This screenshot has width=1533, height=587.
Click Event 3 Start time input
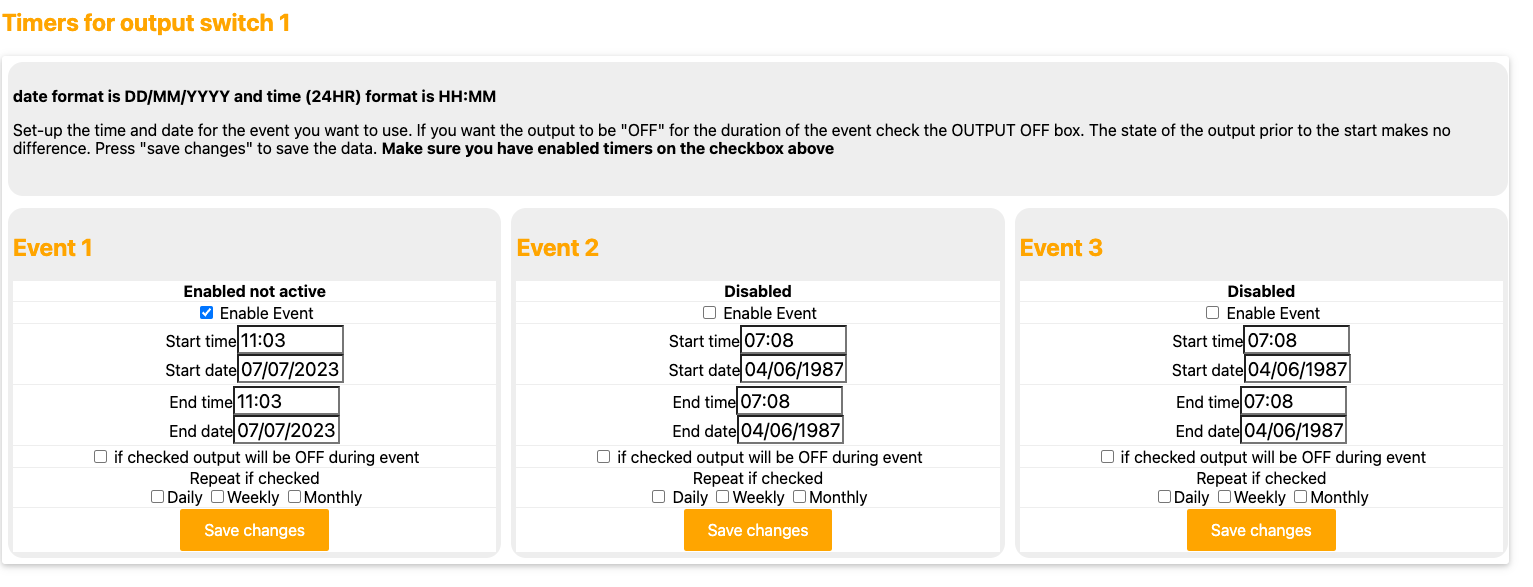click(1296, 340)
